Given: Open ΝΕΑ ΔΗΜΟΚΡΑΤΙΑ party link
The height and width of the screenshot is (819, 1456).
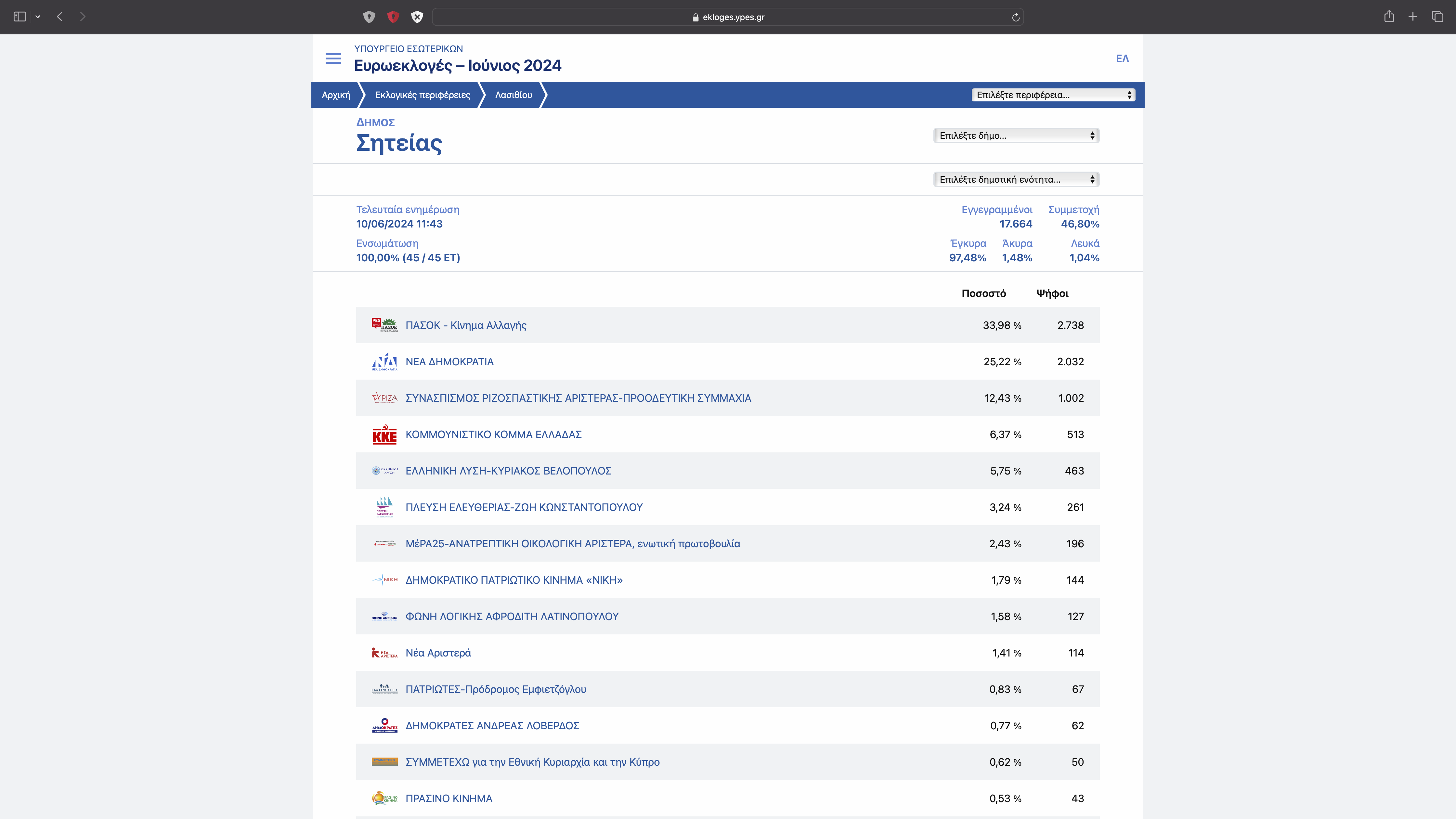Looking at the screenshot, I should coord(449,362).
